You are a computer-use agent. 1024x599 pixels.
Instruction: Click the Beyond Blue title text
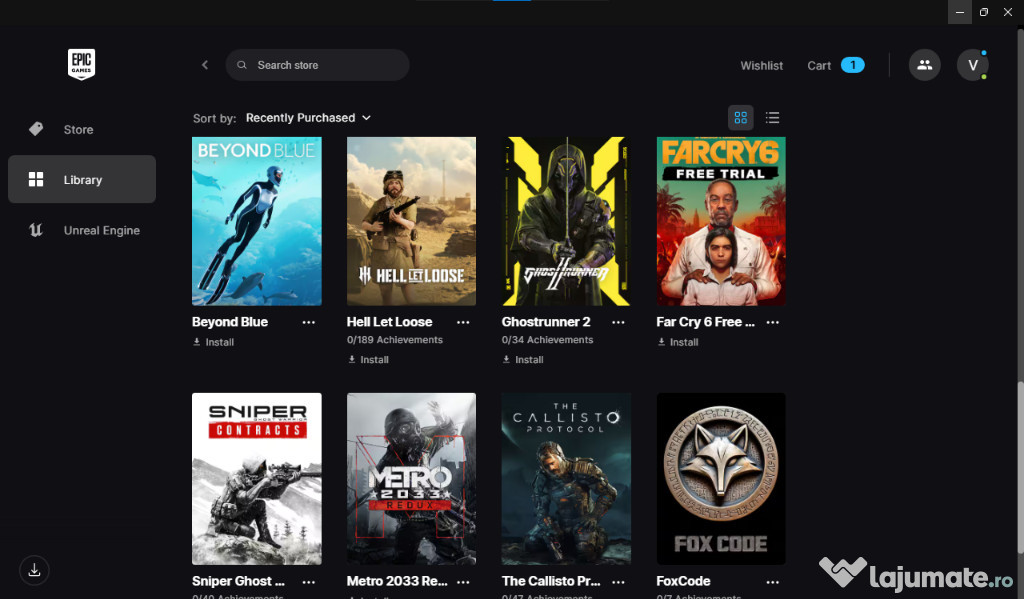tap(230, 322)
